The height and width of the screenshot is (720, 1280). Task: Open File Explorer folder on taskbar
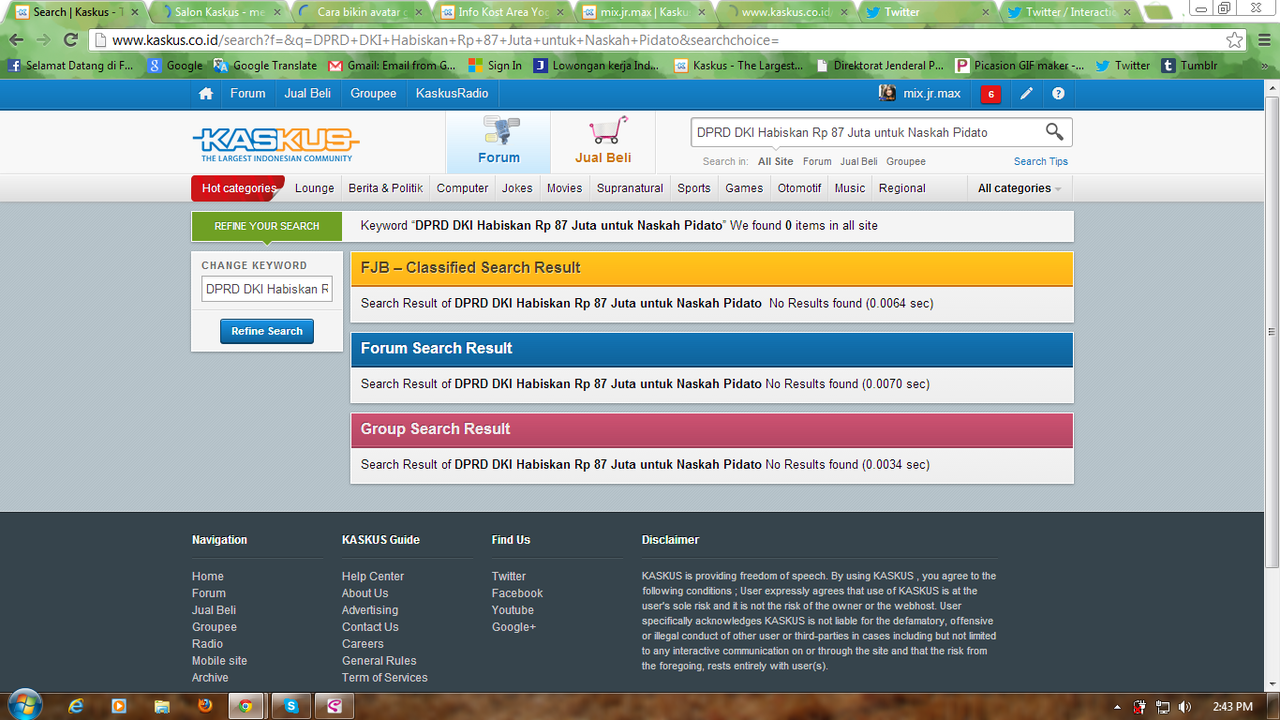162,706
